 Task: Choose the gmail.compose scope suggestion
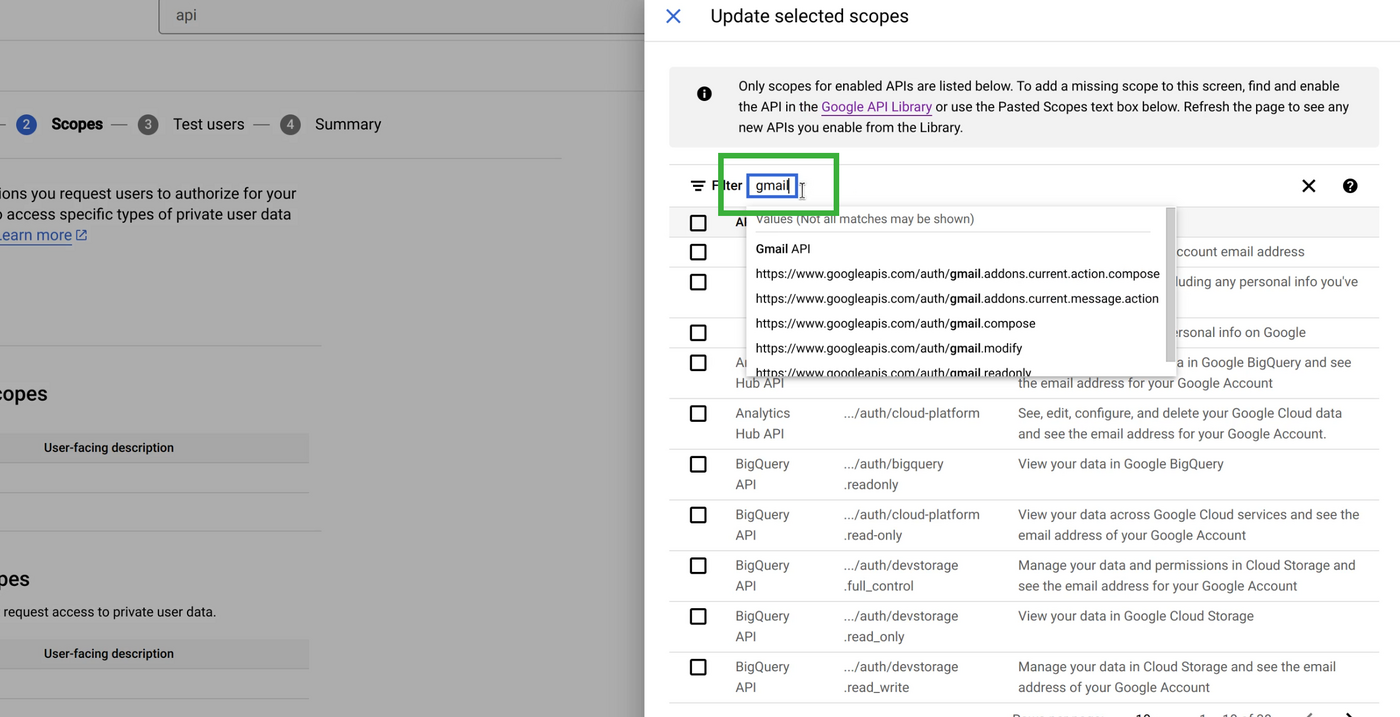coord(894,323)
